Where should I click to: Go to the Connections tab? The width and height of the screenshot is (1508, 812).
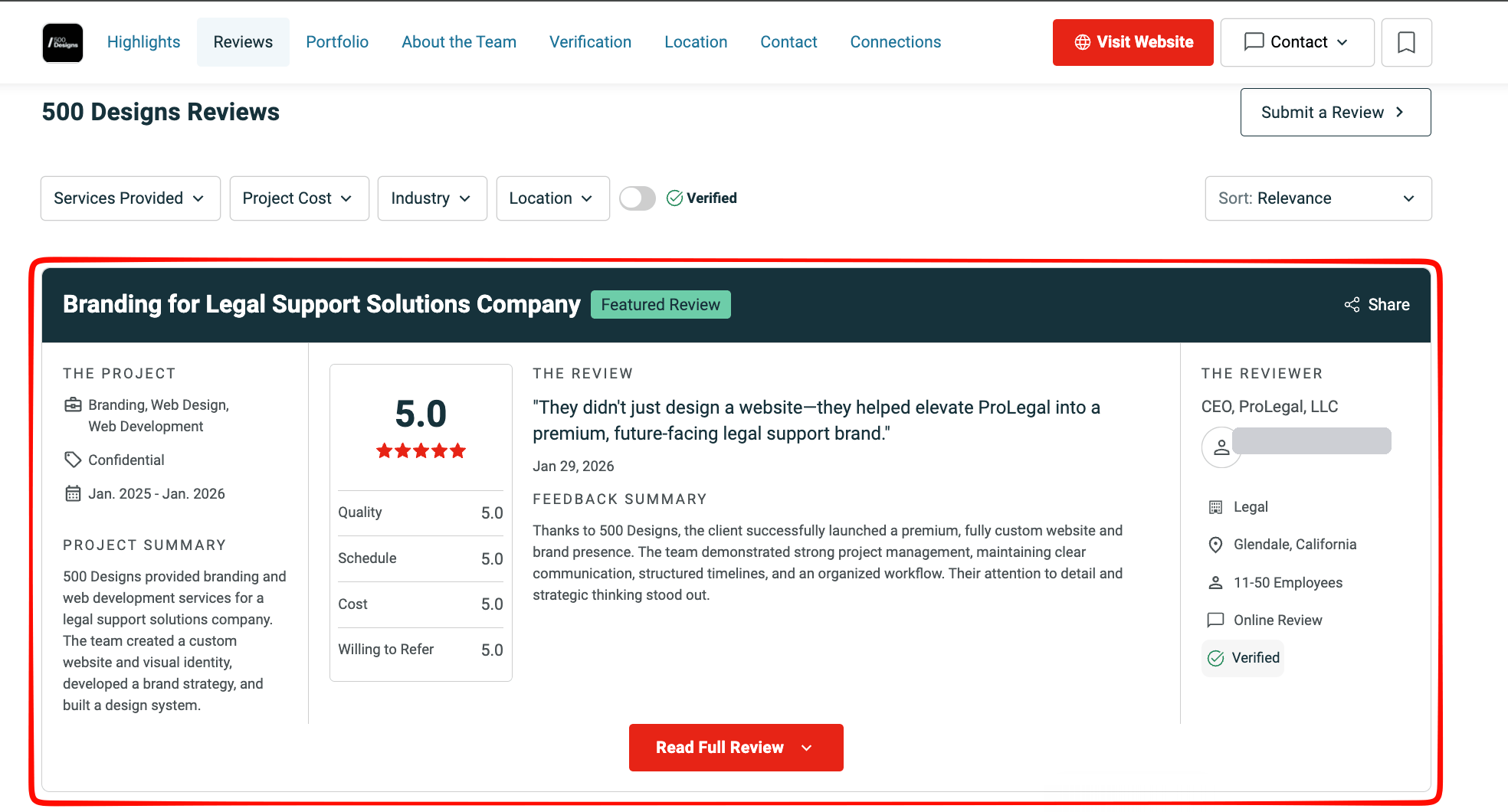click(895, 42)
